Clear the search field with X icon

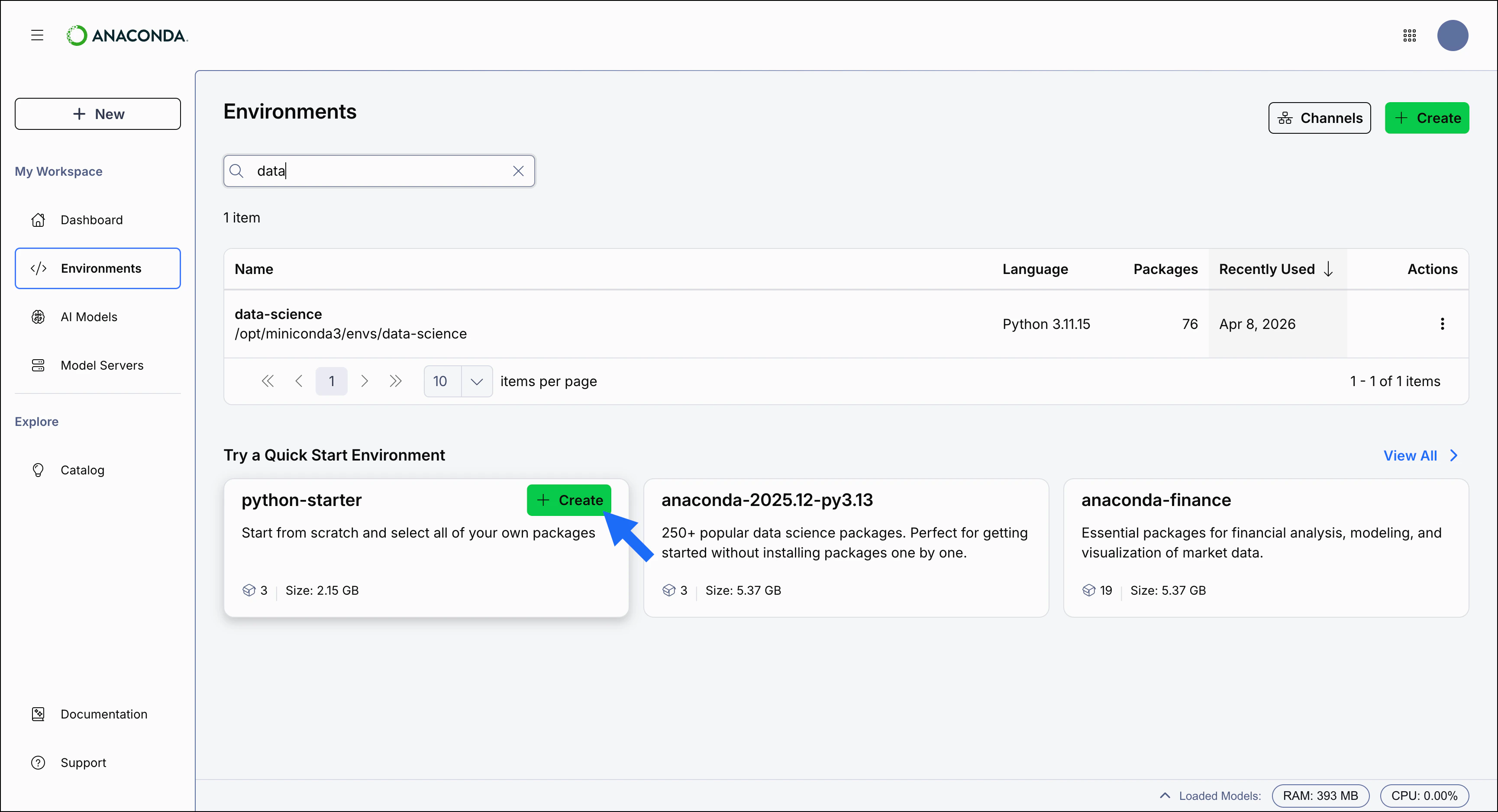pos(518,171)
